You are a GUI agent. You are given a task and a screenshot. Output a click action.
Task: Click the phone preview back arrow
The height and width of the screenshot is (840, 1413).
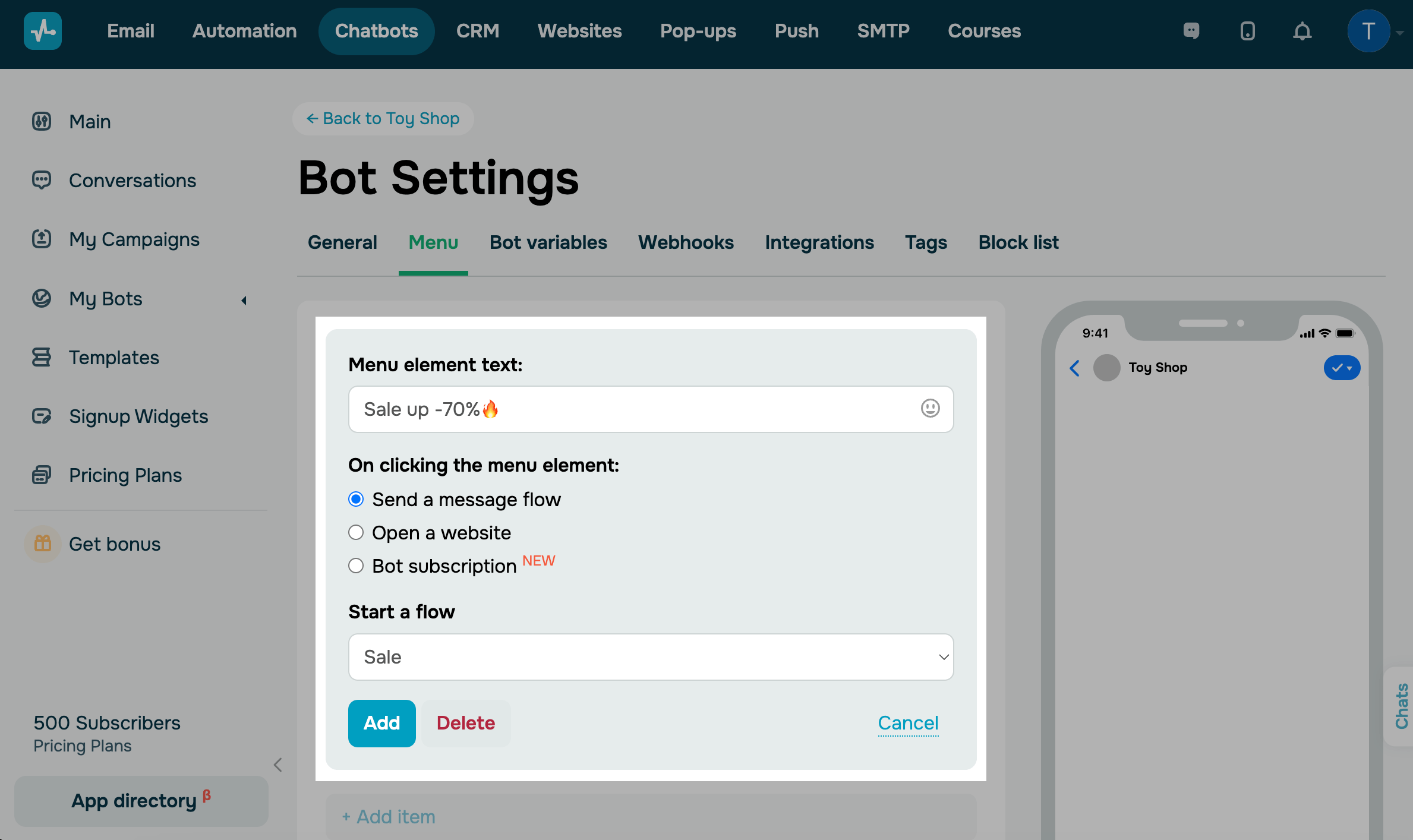[x=1074, y=368]
